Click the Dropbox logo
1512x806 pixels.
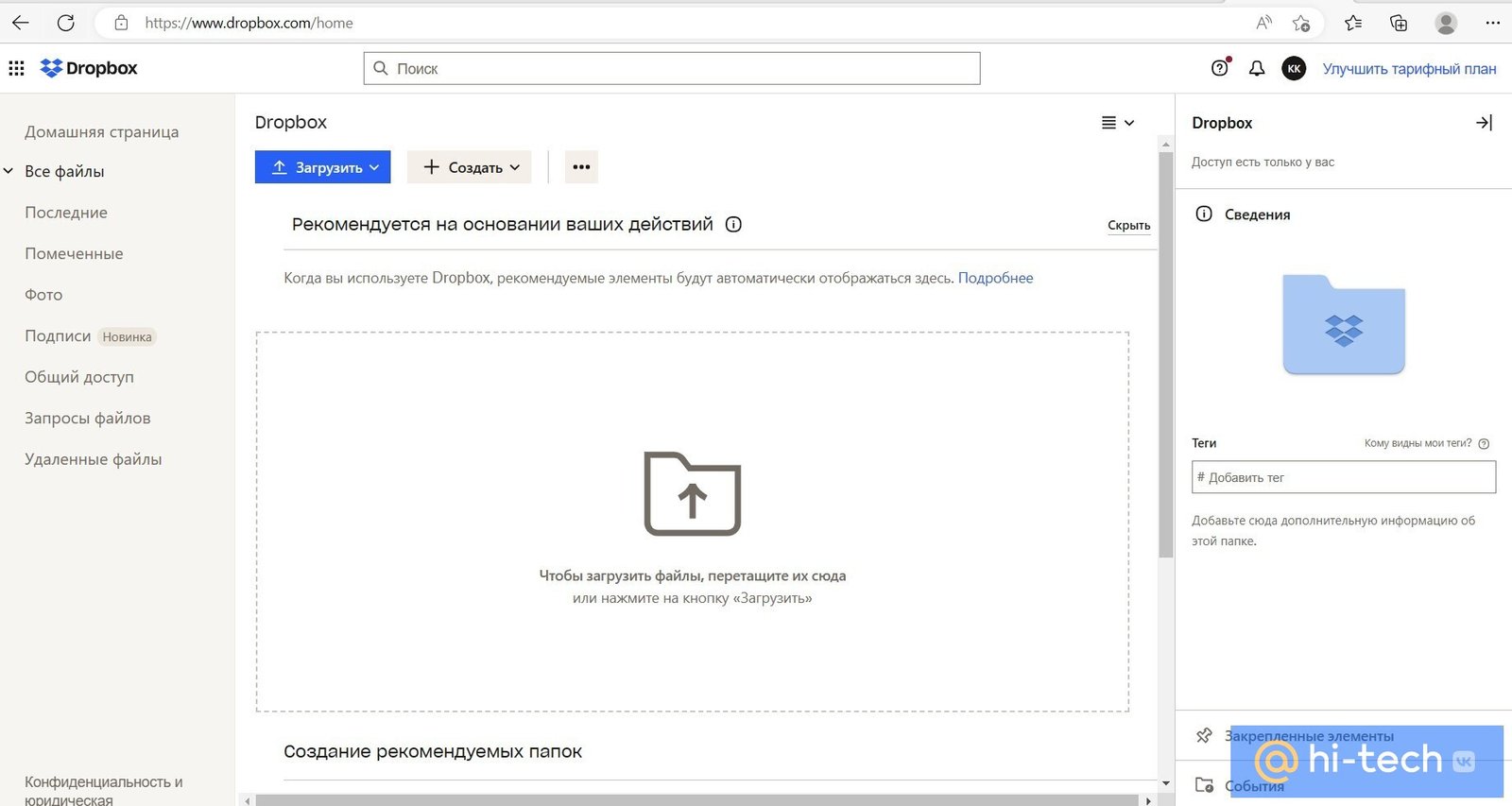[89, 68]
